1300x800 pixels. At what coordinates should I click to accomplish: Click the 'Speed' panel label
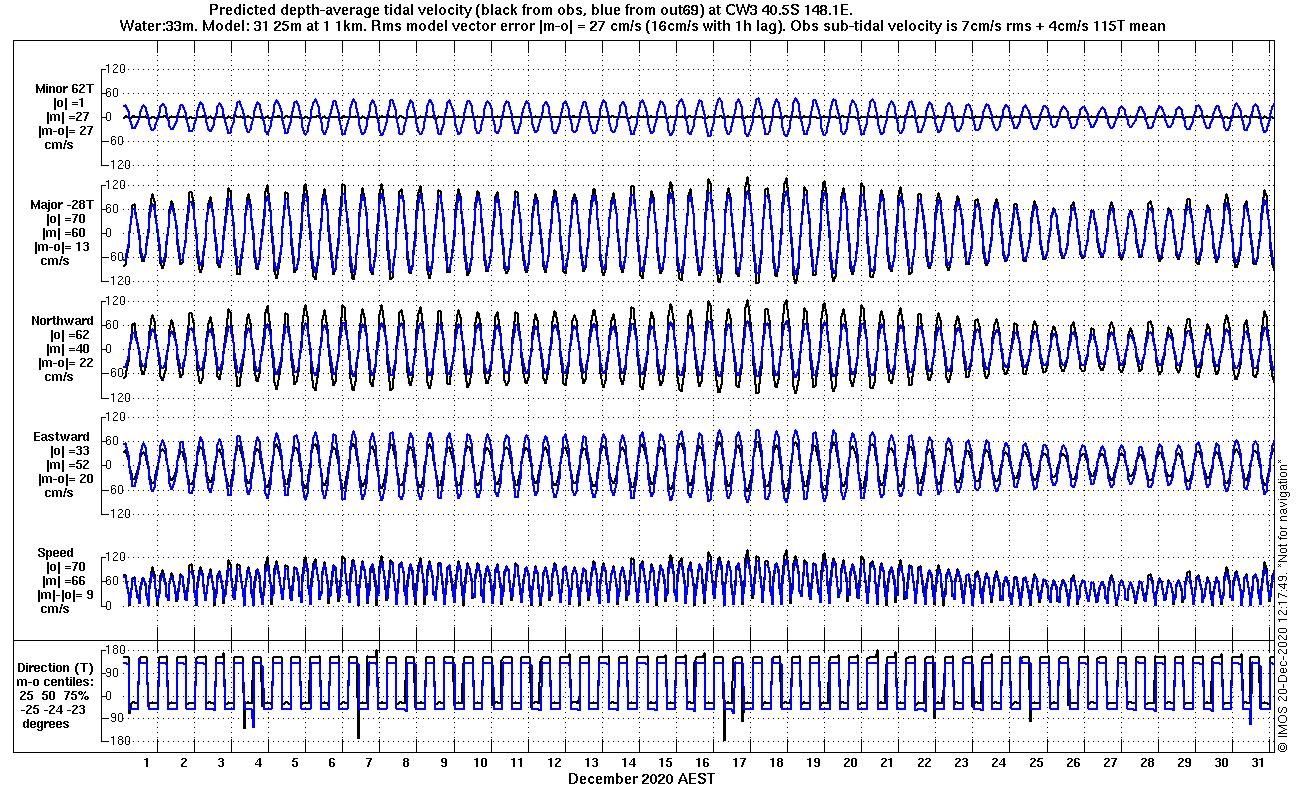55,553
